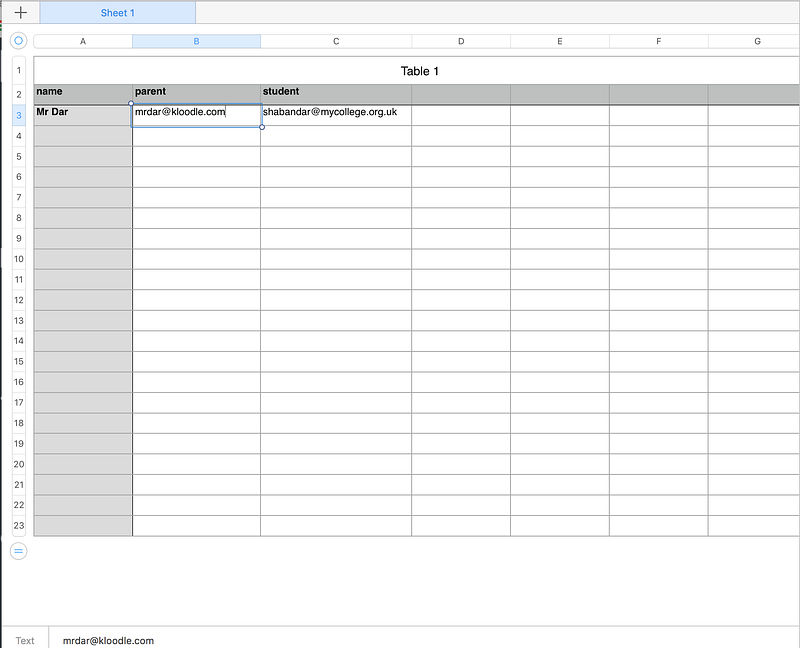
Task: Select row 7 header
Action: click(x=19, y=197)
